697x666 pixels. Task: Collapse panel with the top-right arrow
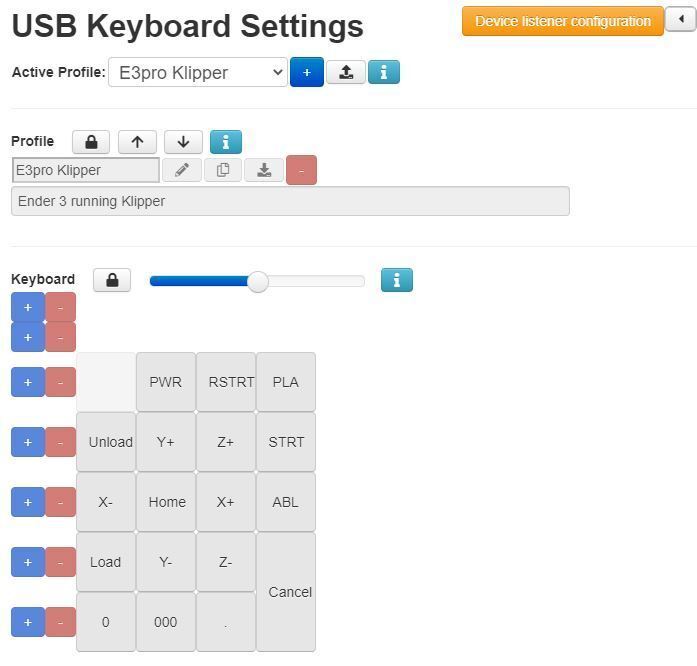680,20
